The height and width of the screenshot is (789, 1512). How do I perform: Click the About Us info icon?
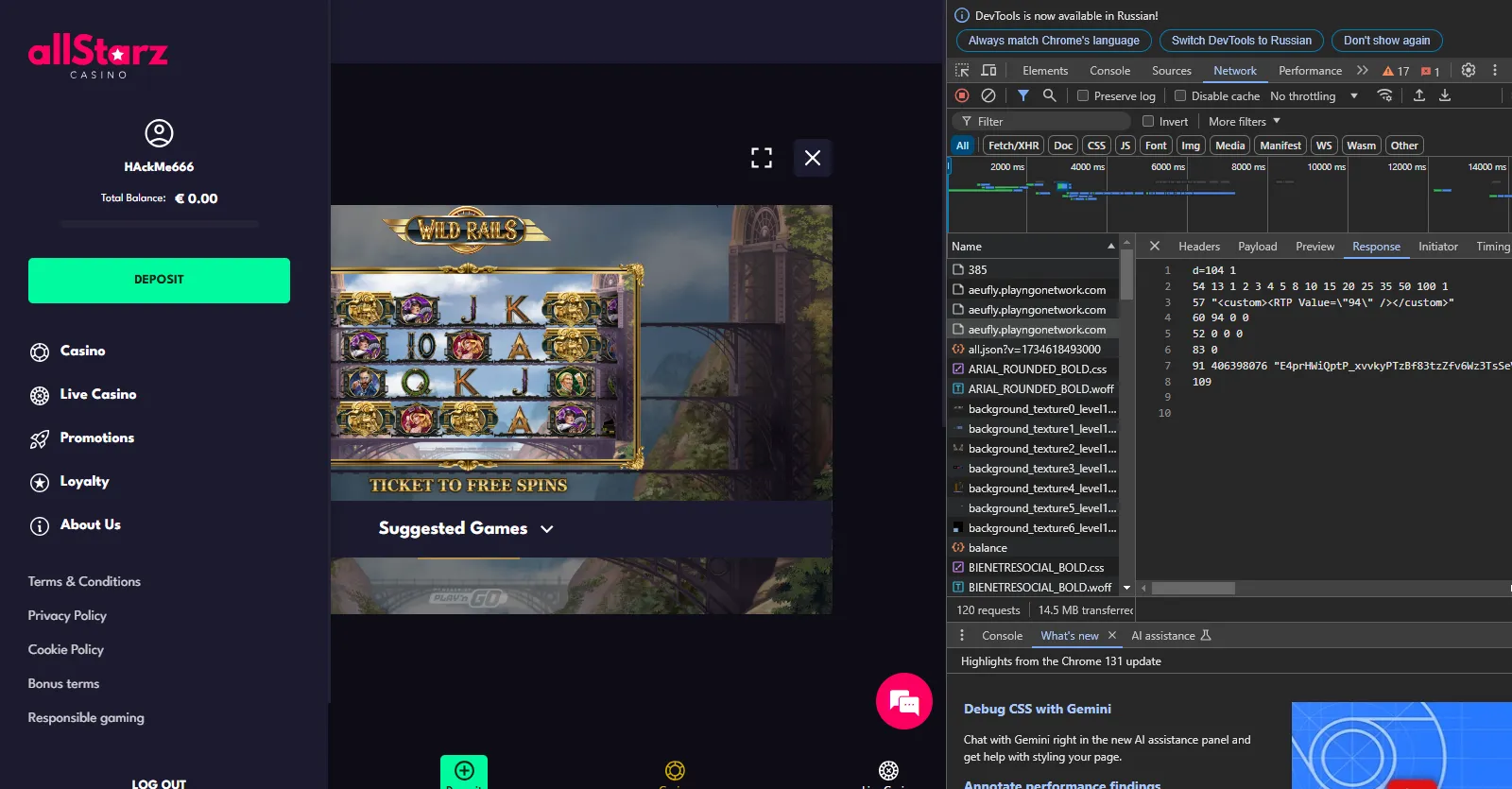tap(40, 526)
